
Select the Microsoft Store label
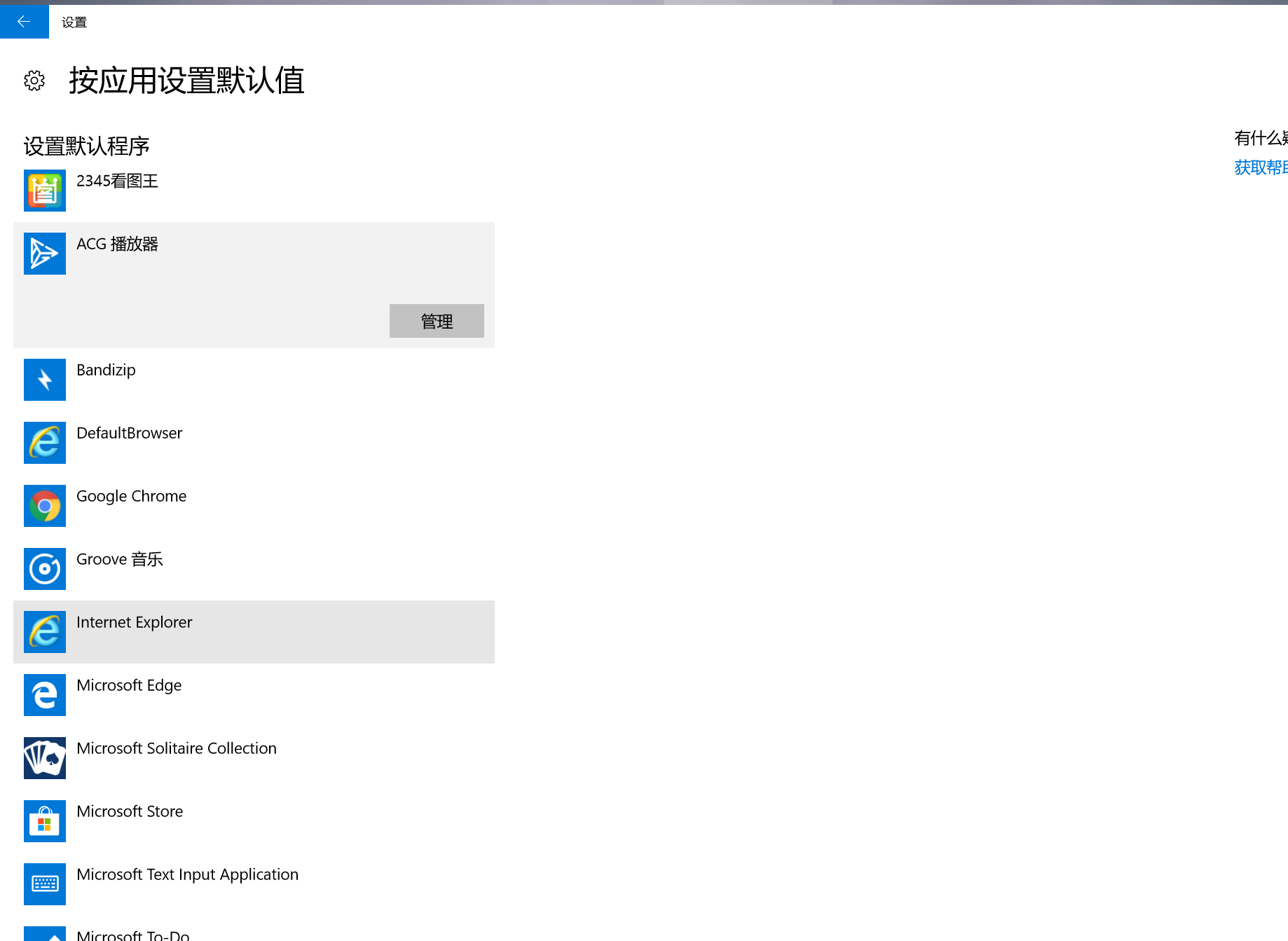(130, 811)
